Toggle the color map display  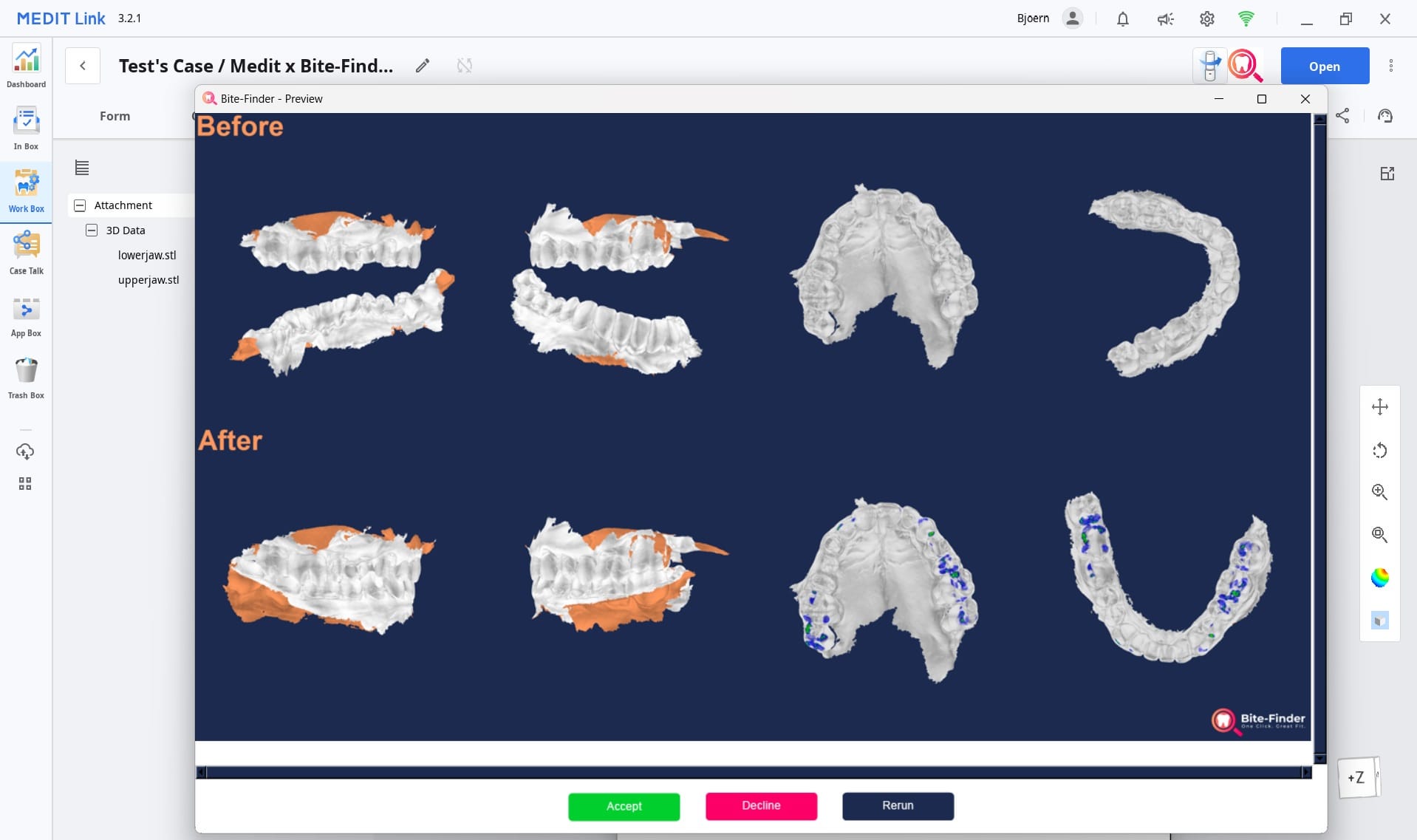click(x=1380, y=578)
